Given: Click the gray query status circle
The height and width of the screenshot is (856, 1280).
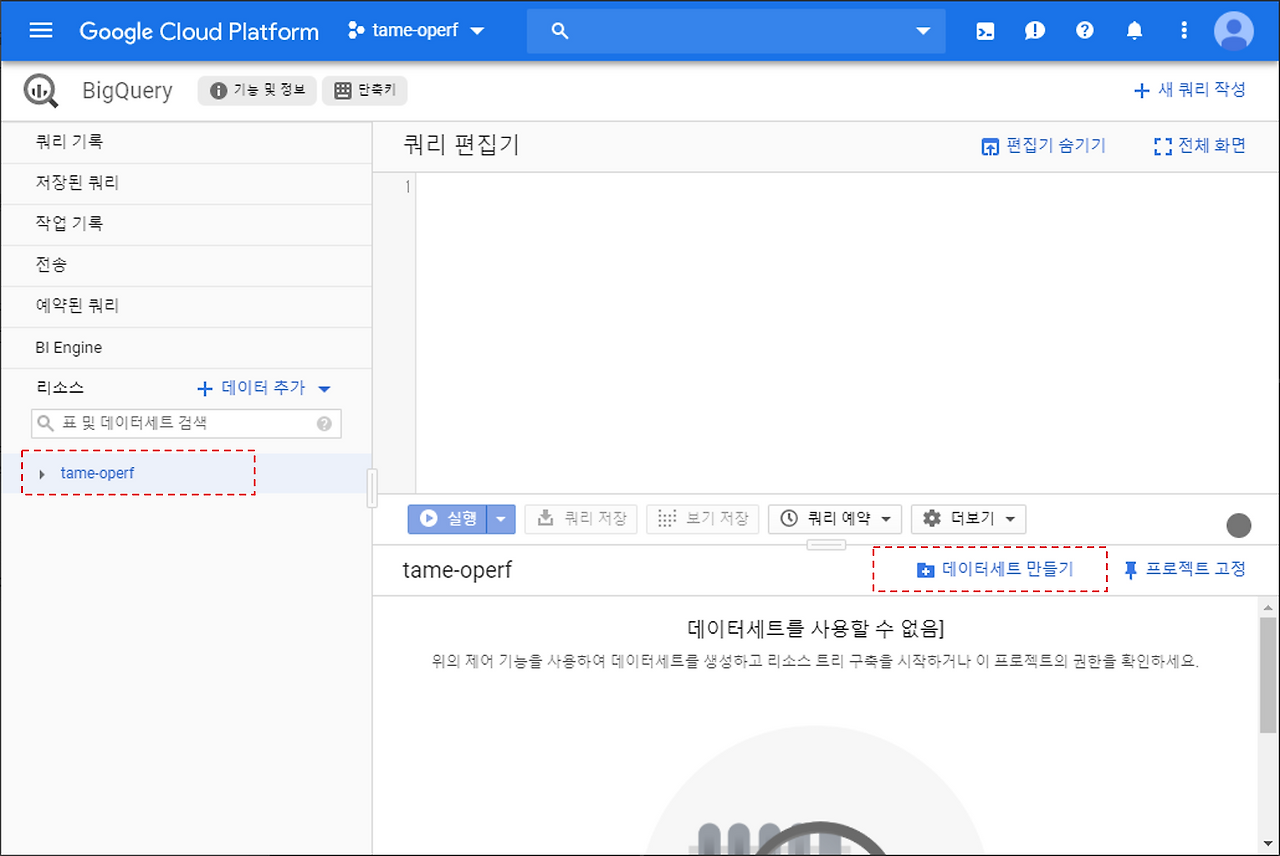Looking at the screenshot, I should pyautogui.click(x=1238, y=526).
